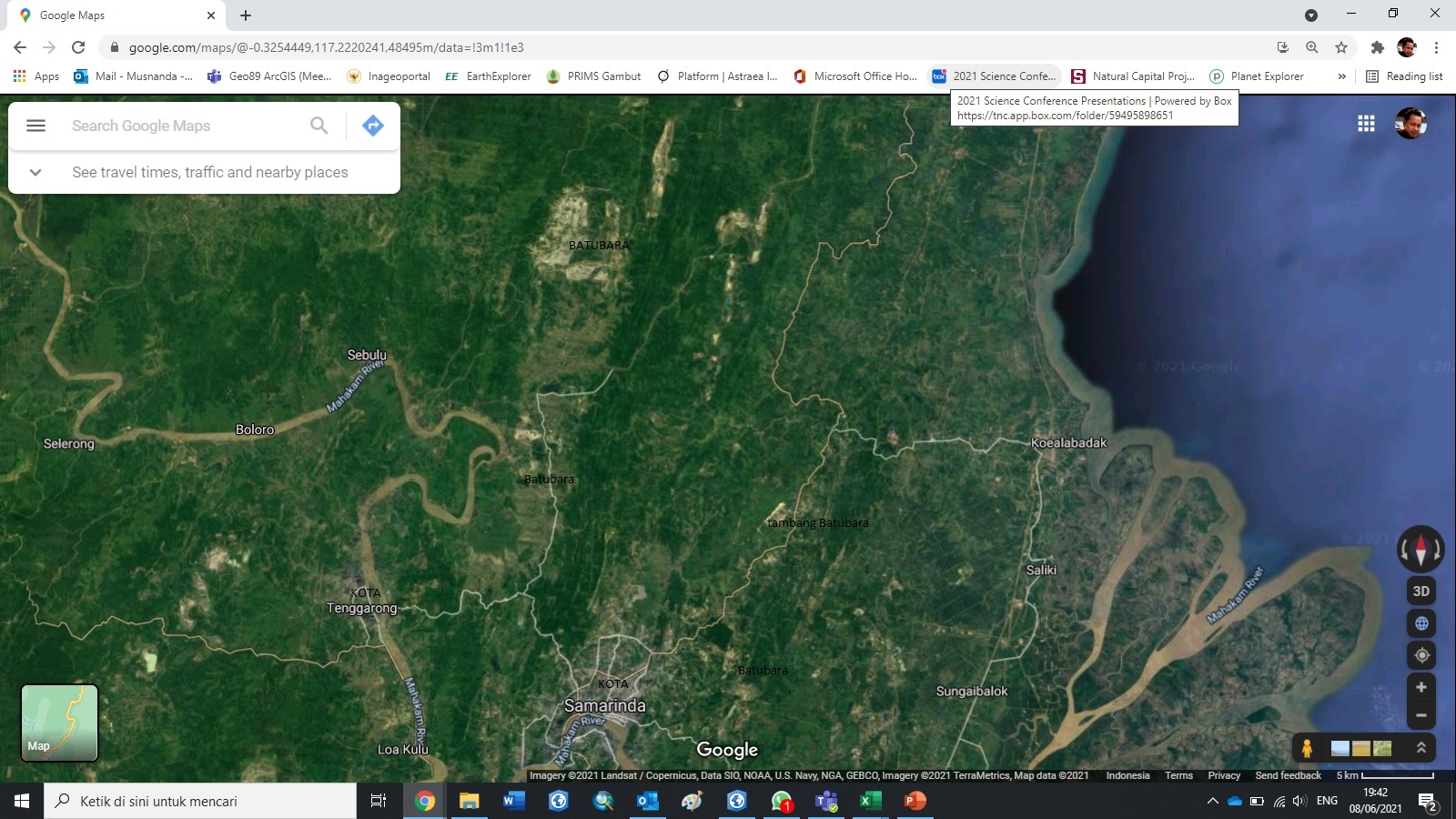Viewport: 1456px width, 819px height.
Task: Open the Planet Explorer bookmark
Action: (1257, 76)
